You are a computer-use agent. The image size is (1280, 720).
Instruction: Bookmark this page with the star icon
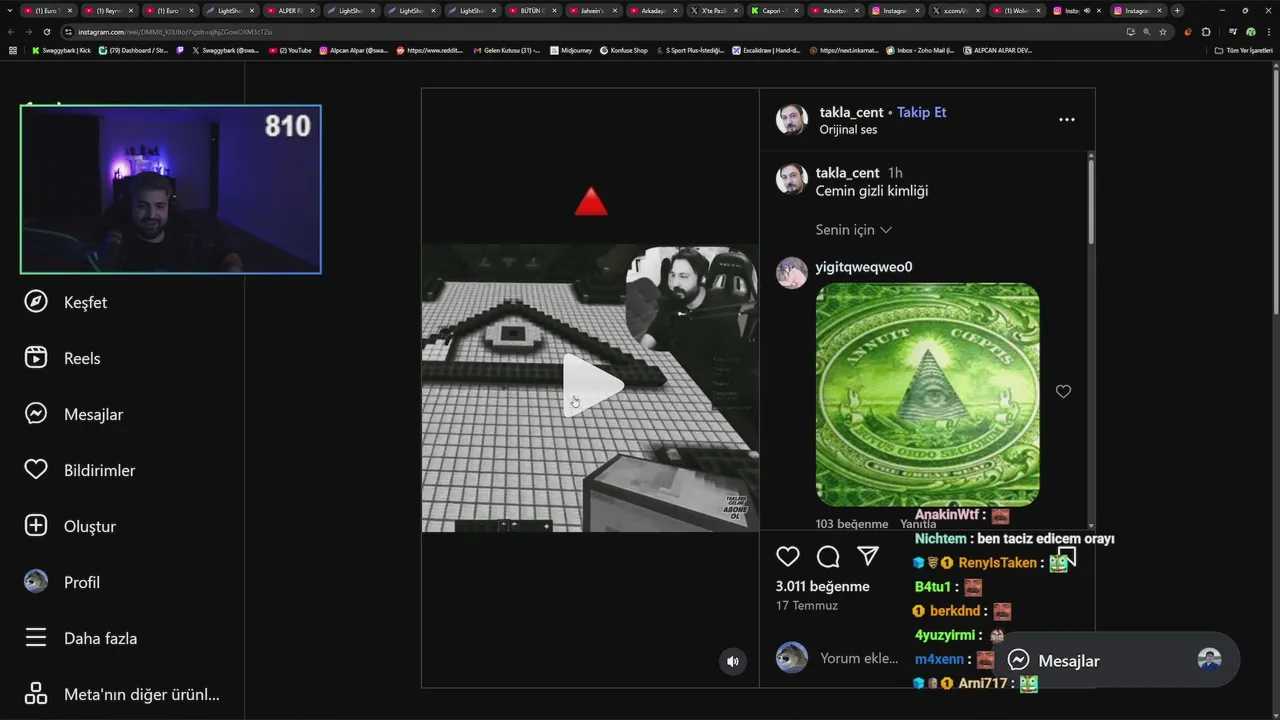tap(1163, 32)
